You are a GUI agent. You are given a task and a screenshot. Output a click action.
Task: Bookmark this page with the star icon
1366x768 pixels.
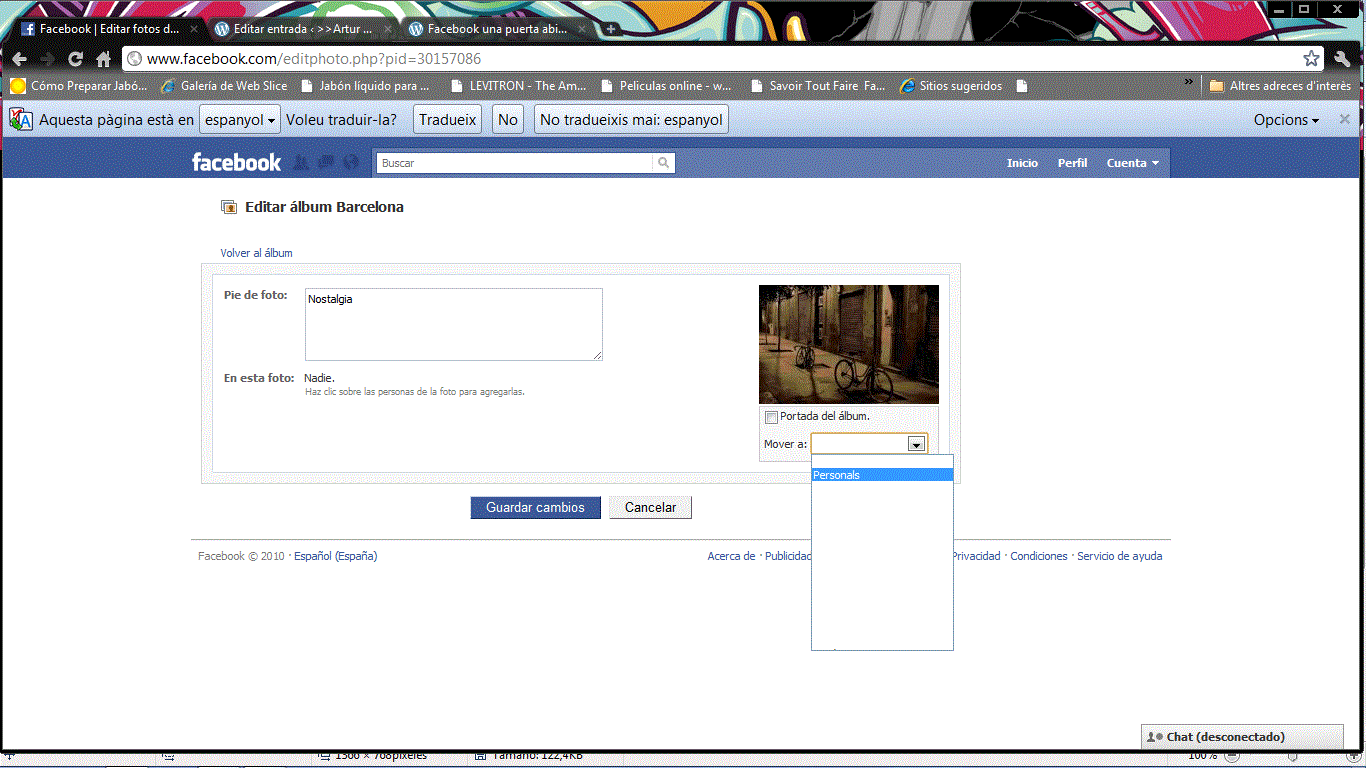[1311, 59]
